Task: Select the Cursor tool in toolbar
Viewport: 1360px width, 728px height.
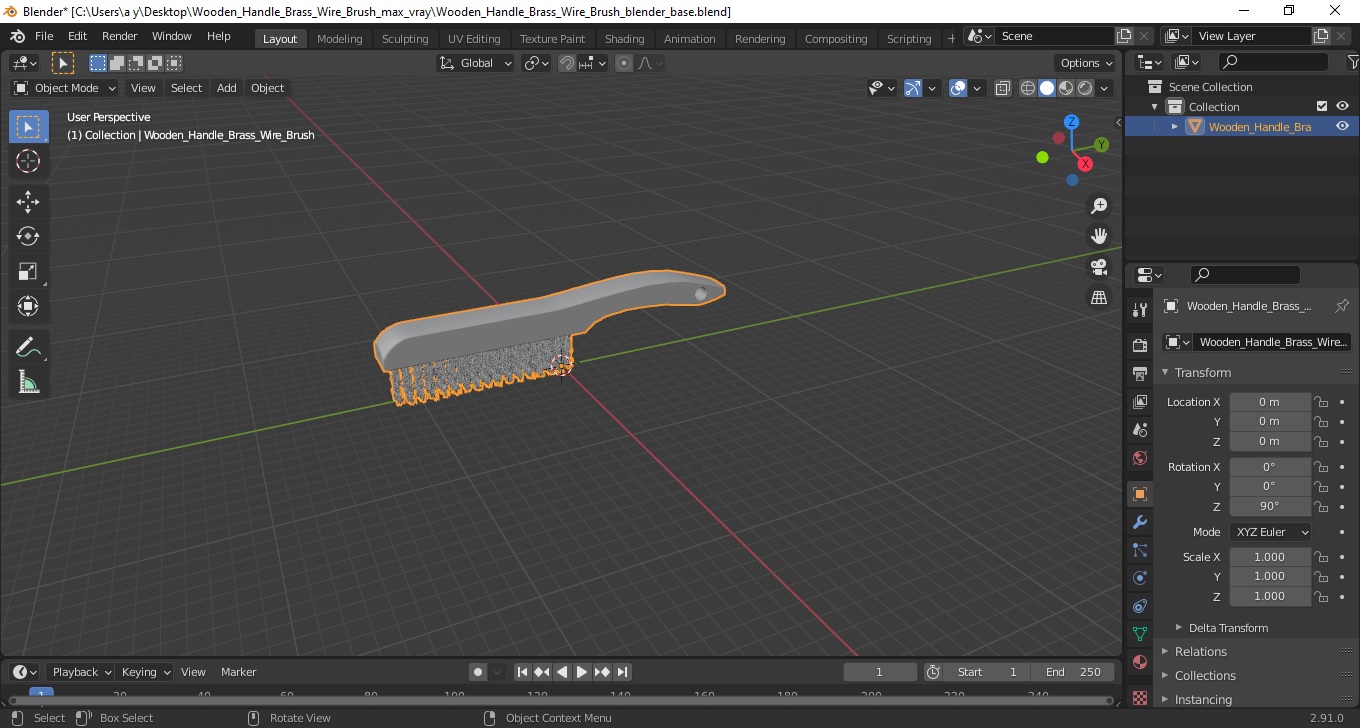Action: [x=28, y=161]
